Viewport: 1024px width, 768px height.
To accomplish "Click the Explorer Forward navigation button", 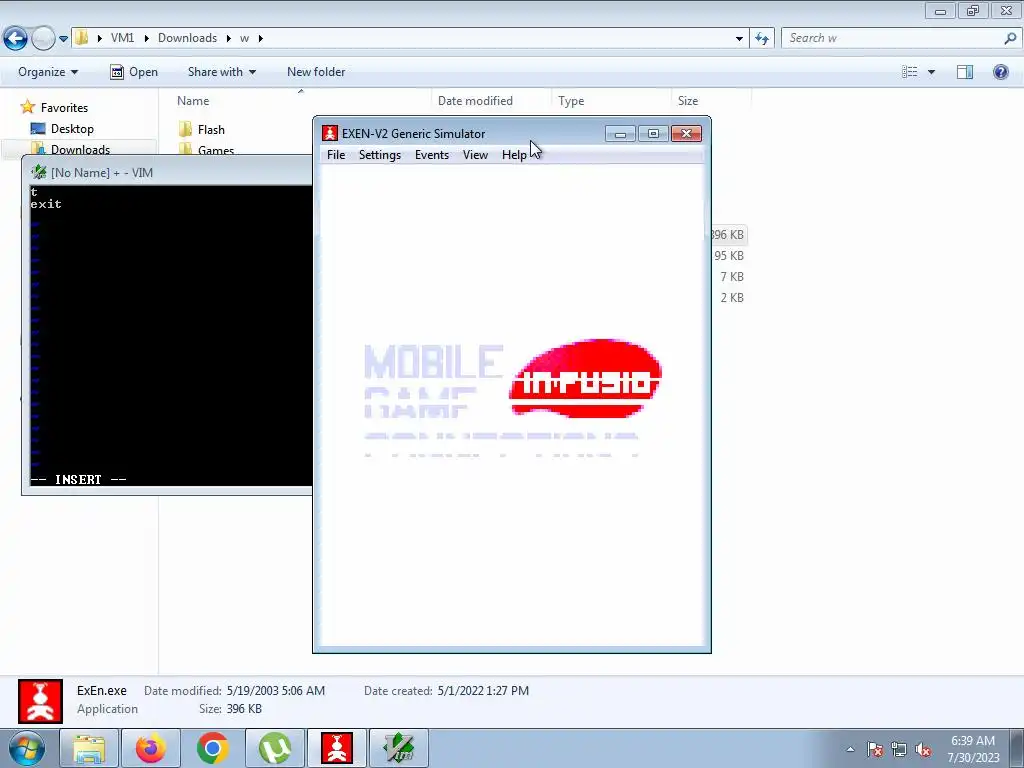I will [43, 39].
